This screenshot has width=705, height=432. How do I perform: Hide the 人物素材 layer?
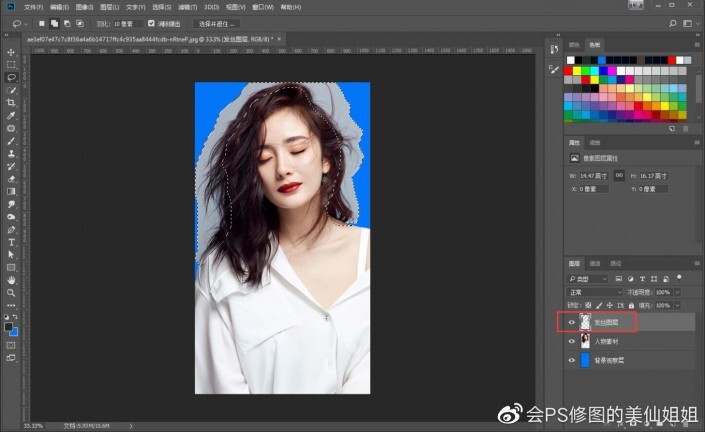[x=571, y=341]
